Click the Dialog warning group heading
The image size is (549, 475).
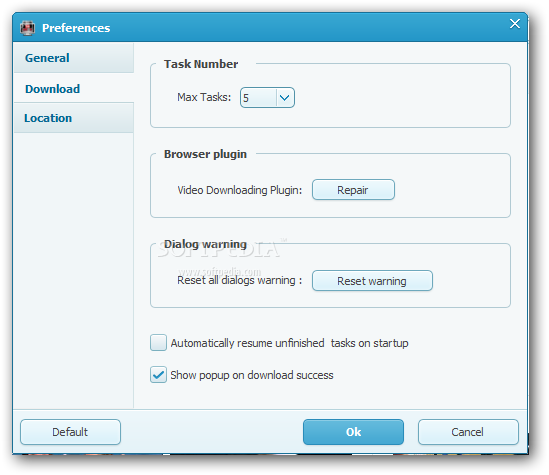coord(205,244)
